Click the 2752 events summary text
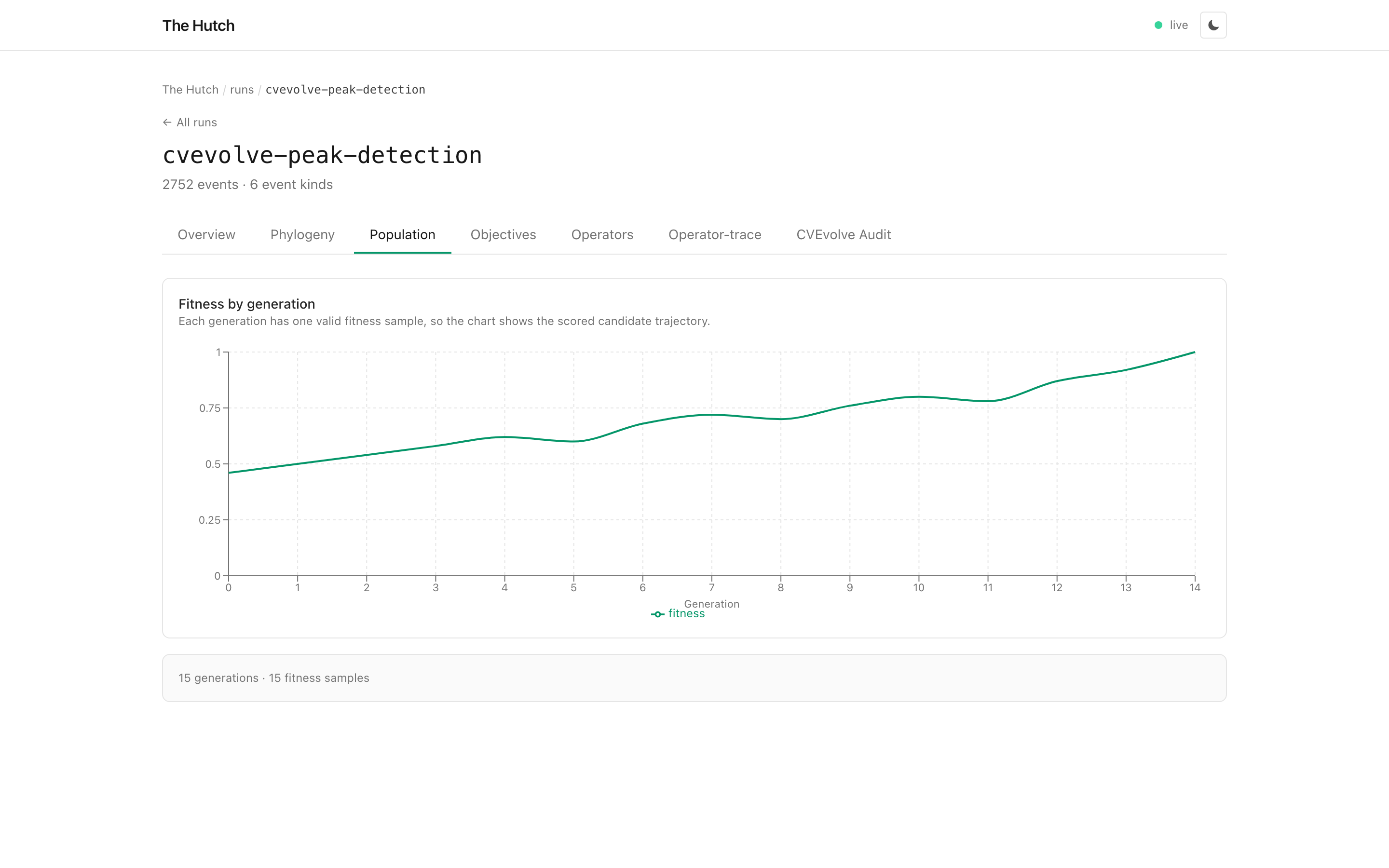The image size is (1389, 868). point(247,184)
